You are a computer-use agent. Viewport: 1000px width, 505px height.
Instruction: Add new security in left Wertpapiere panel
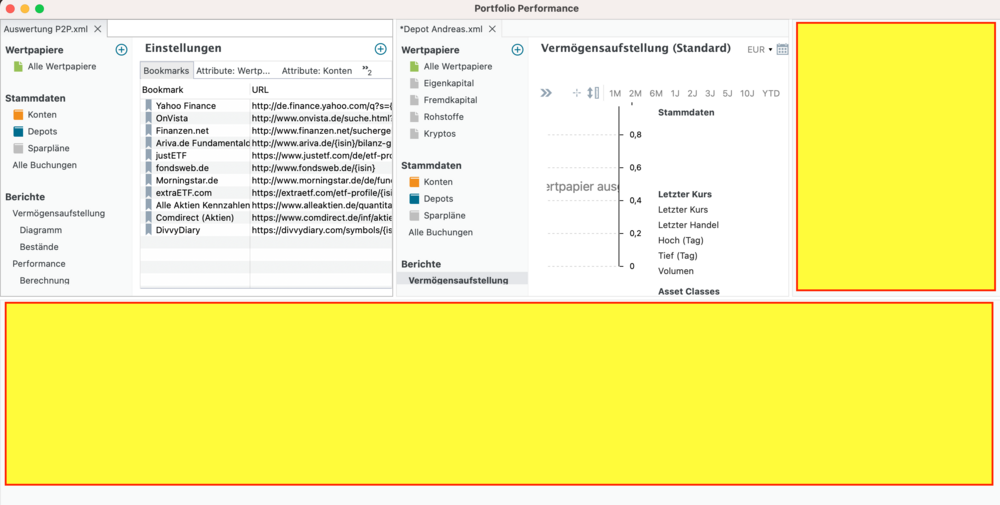point(121,50)
